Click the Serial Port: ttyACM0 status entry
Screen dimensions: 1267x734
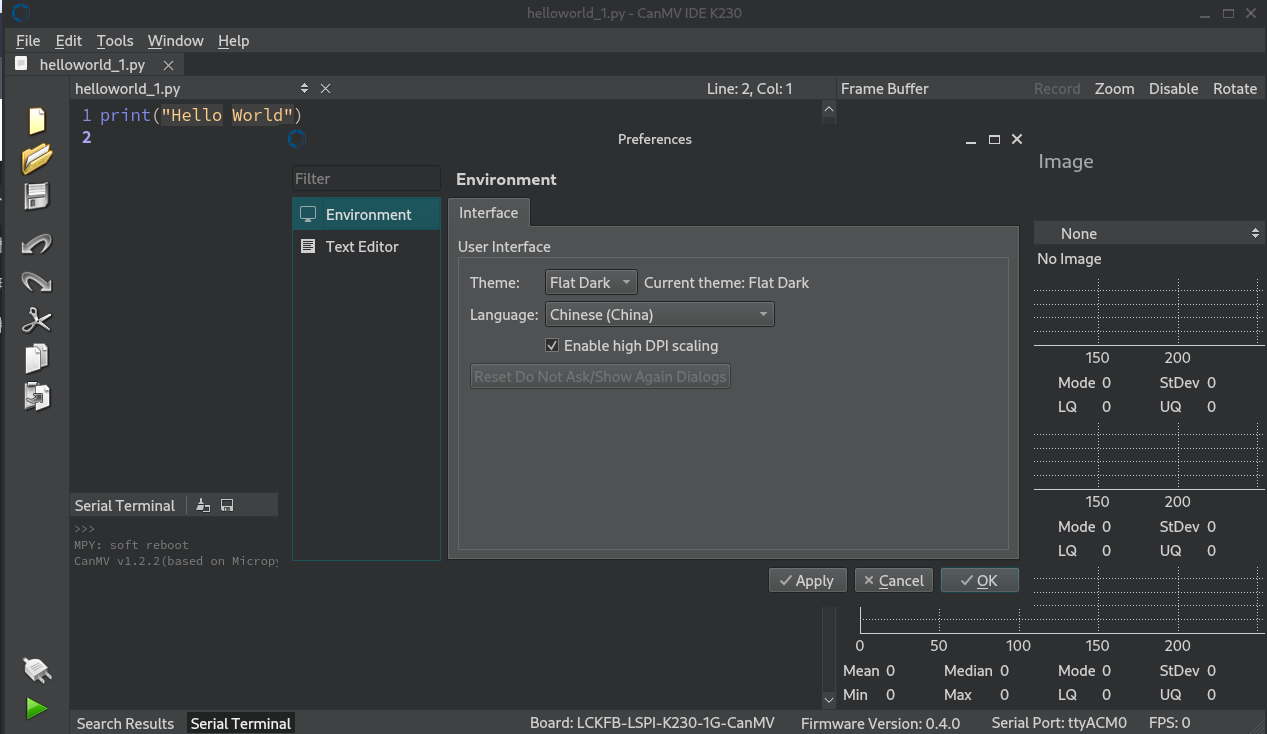point(1059,723)
